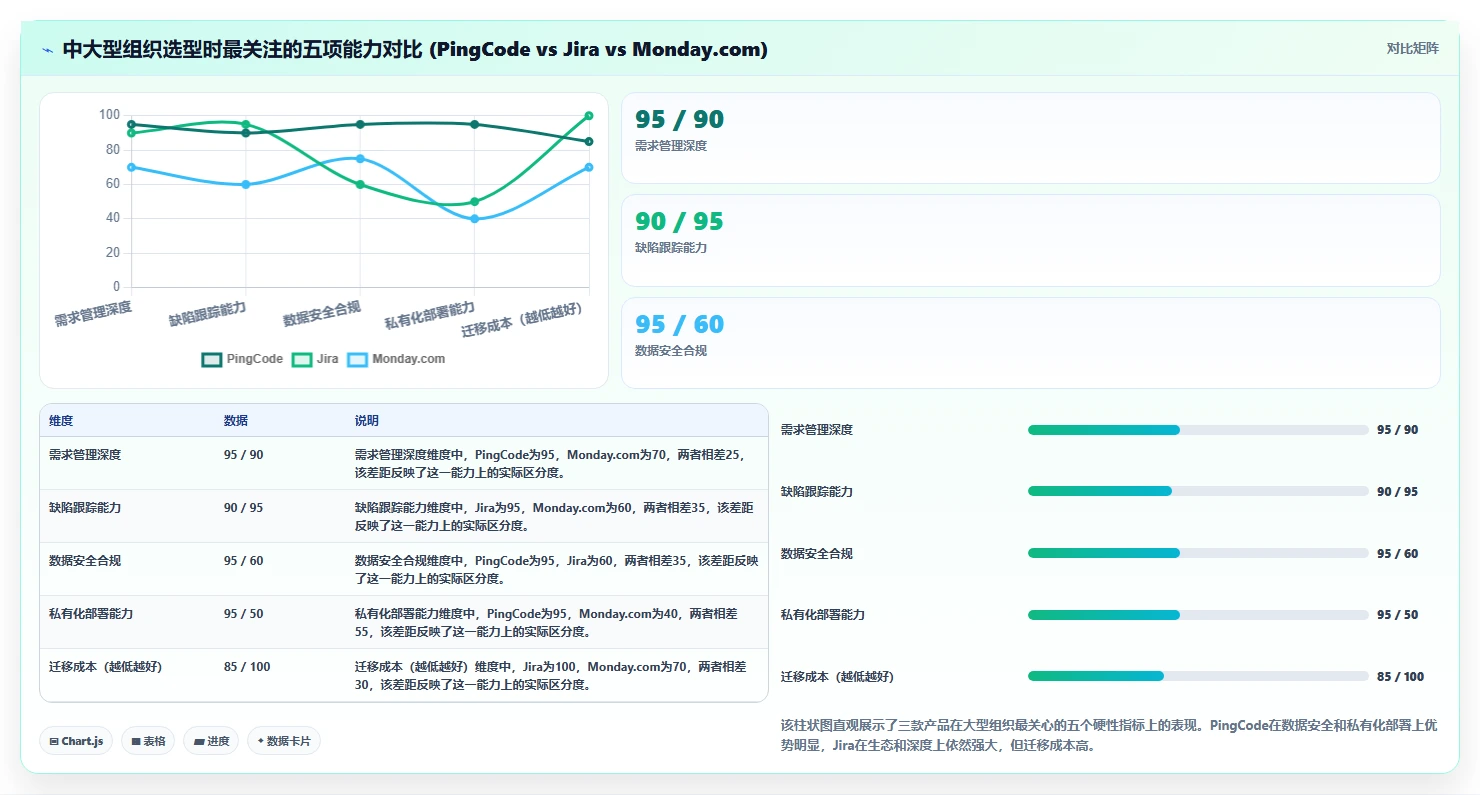Screen dimensions: 1480x795
Task: Select 私有化部署能力 in table's first column
Action: click(x=91, y=614)
